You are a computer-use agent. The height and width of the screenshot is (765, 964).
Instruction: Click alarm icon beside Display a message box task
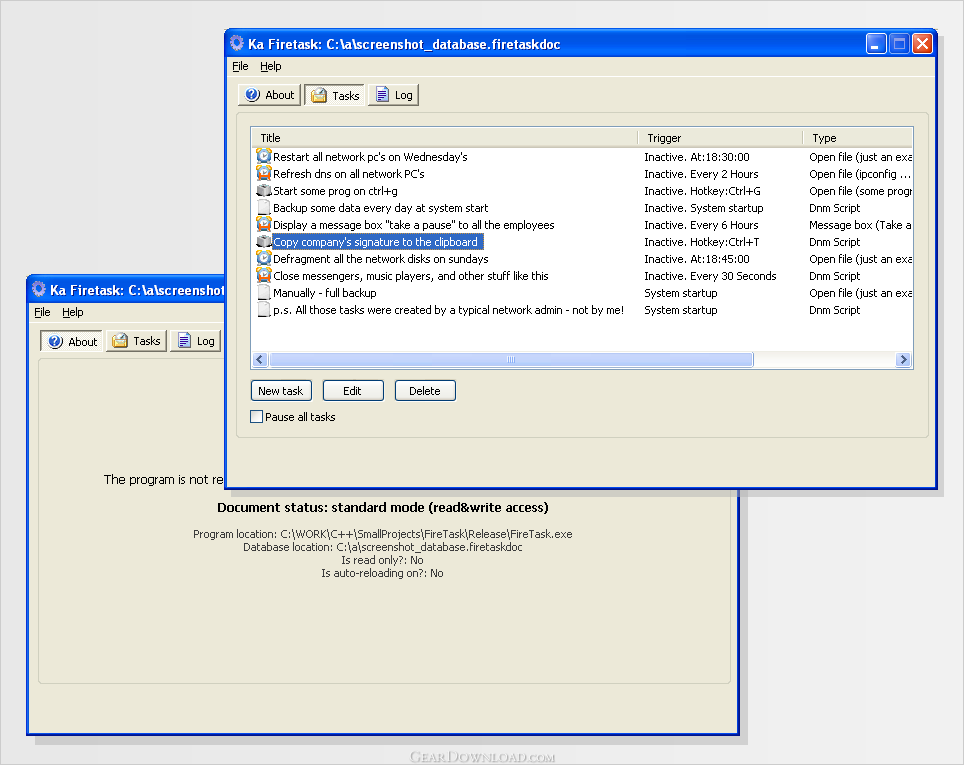coord(264,224)
